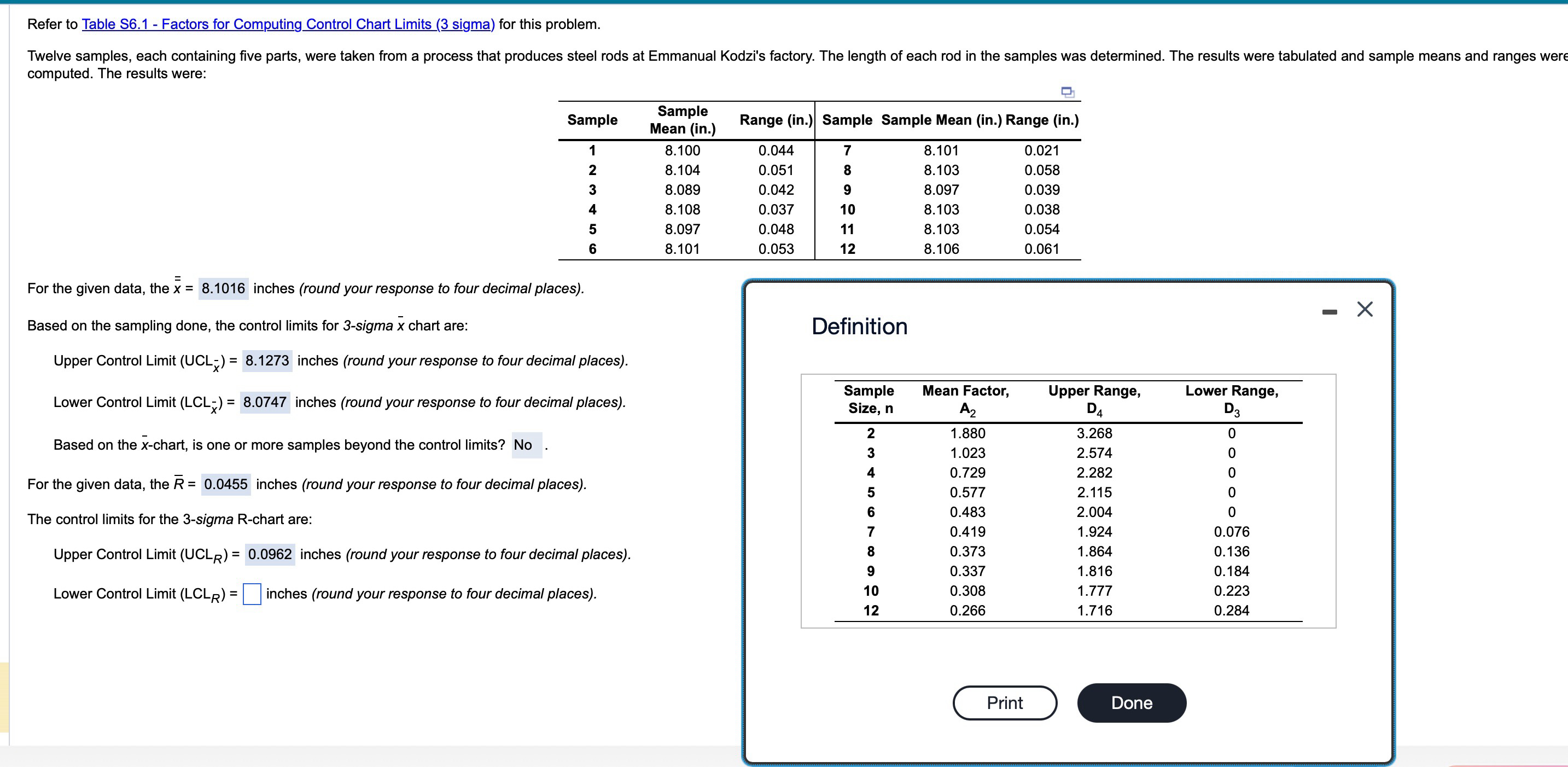Click the 8.1273 upper control limit field
Image resolution: width=1568 pixels, height=767 pixels.
tap(266, 361)
